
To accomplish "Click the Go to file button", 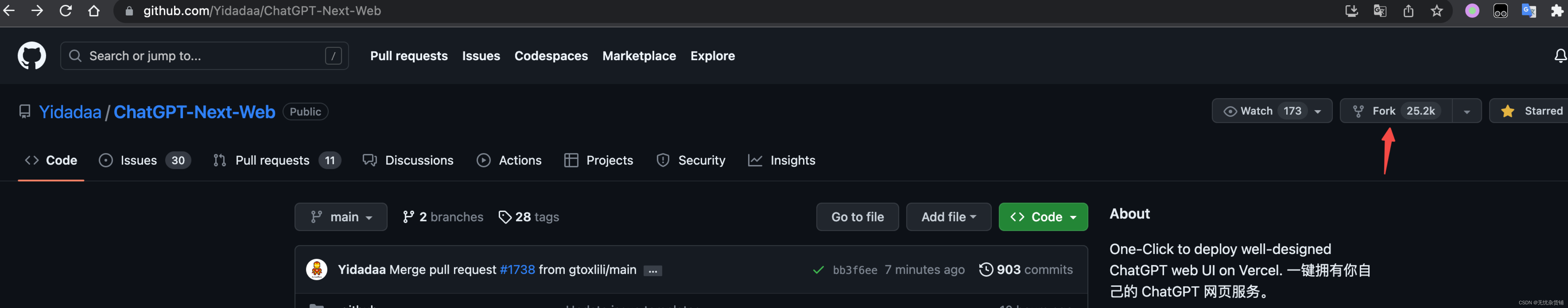I will tap(857, 217).
